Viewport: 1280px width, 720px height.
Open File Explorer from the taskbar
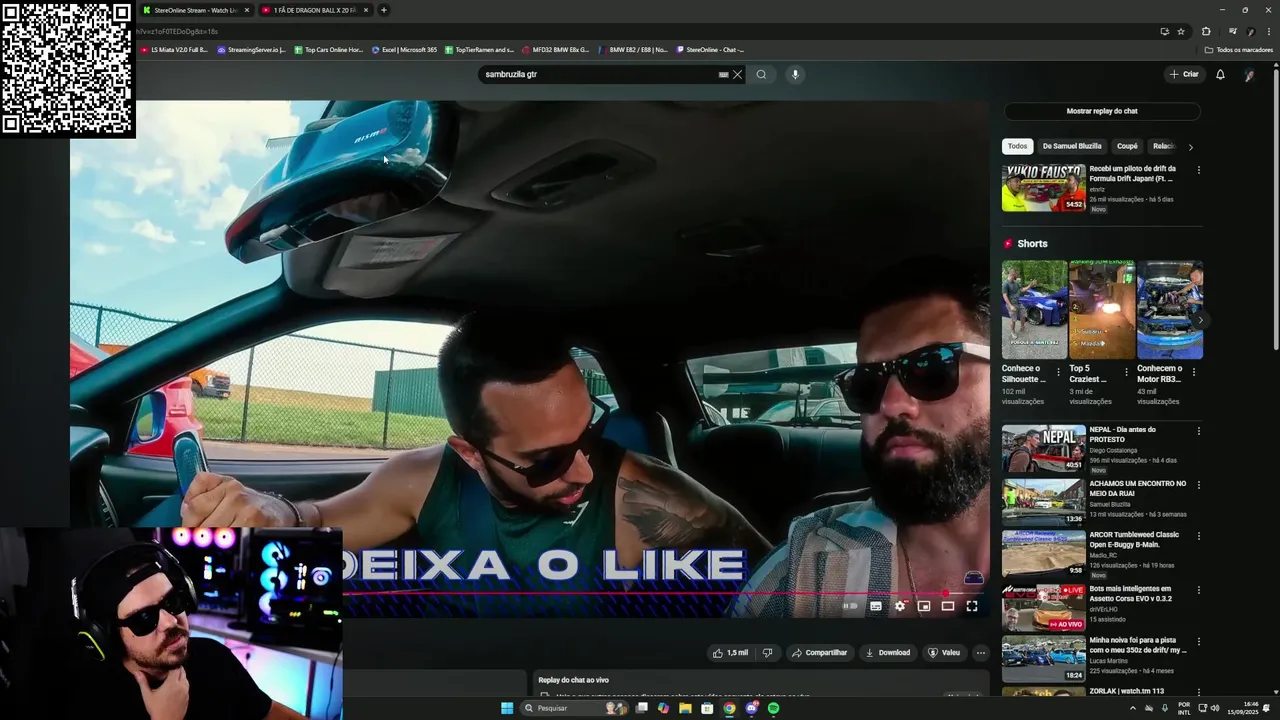685,708
